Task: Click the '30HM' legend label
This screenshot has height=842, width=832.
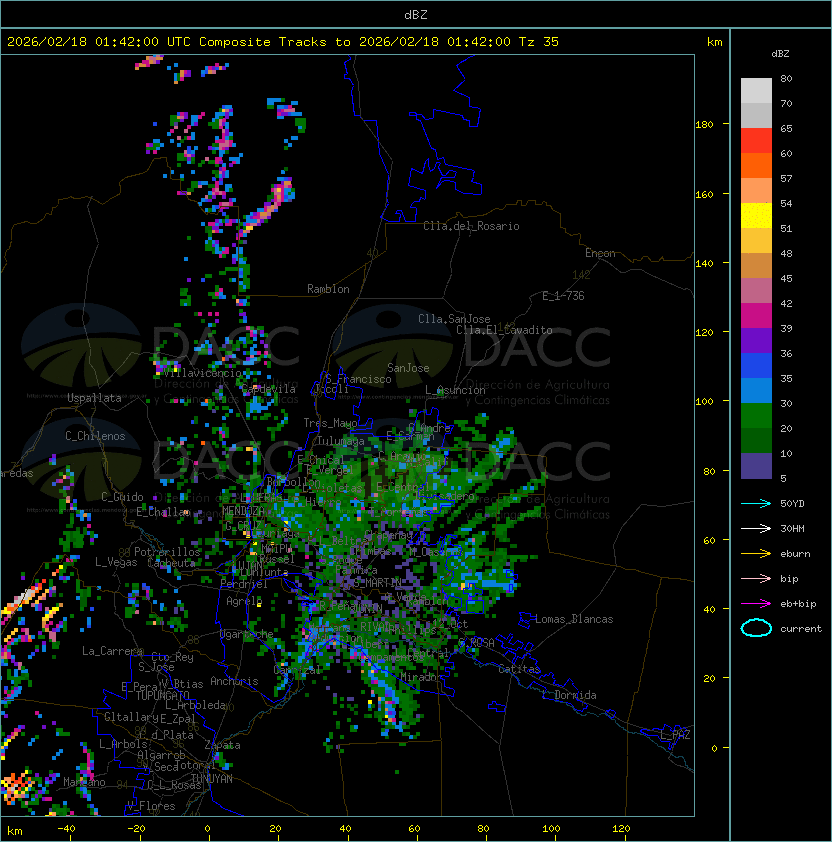Action: tap(792, 528)
